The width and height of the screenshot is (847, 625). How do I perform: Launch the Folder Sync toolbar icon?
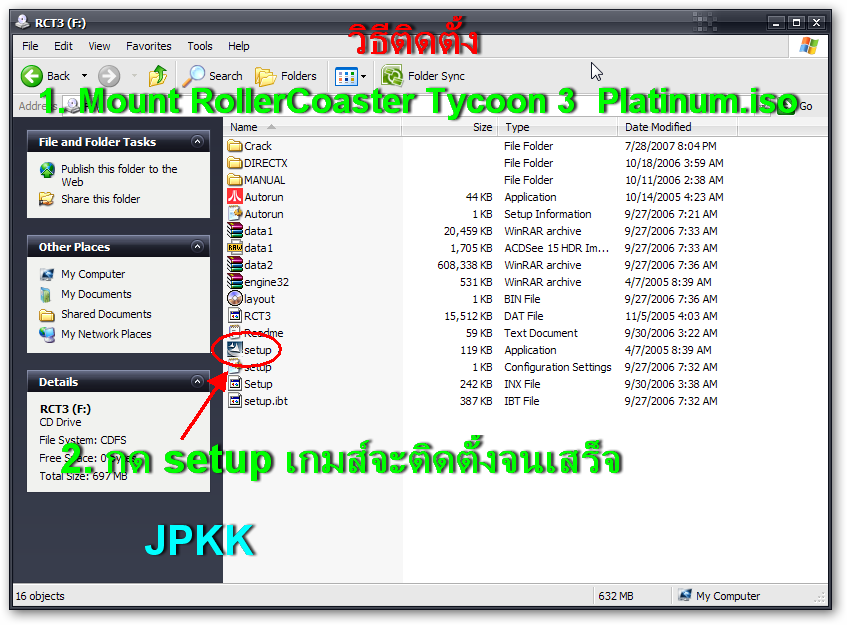click(x=392, y=76)
